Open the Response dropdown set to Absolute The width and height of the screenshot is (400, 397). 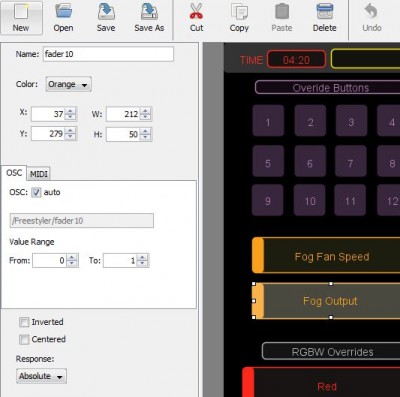tap(41, 376)
